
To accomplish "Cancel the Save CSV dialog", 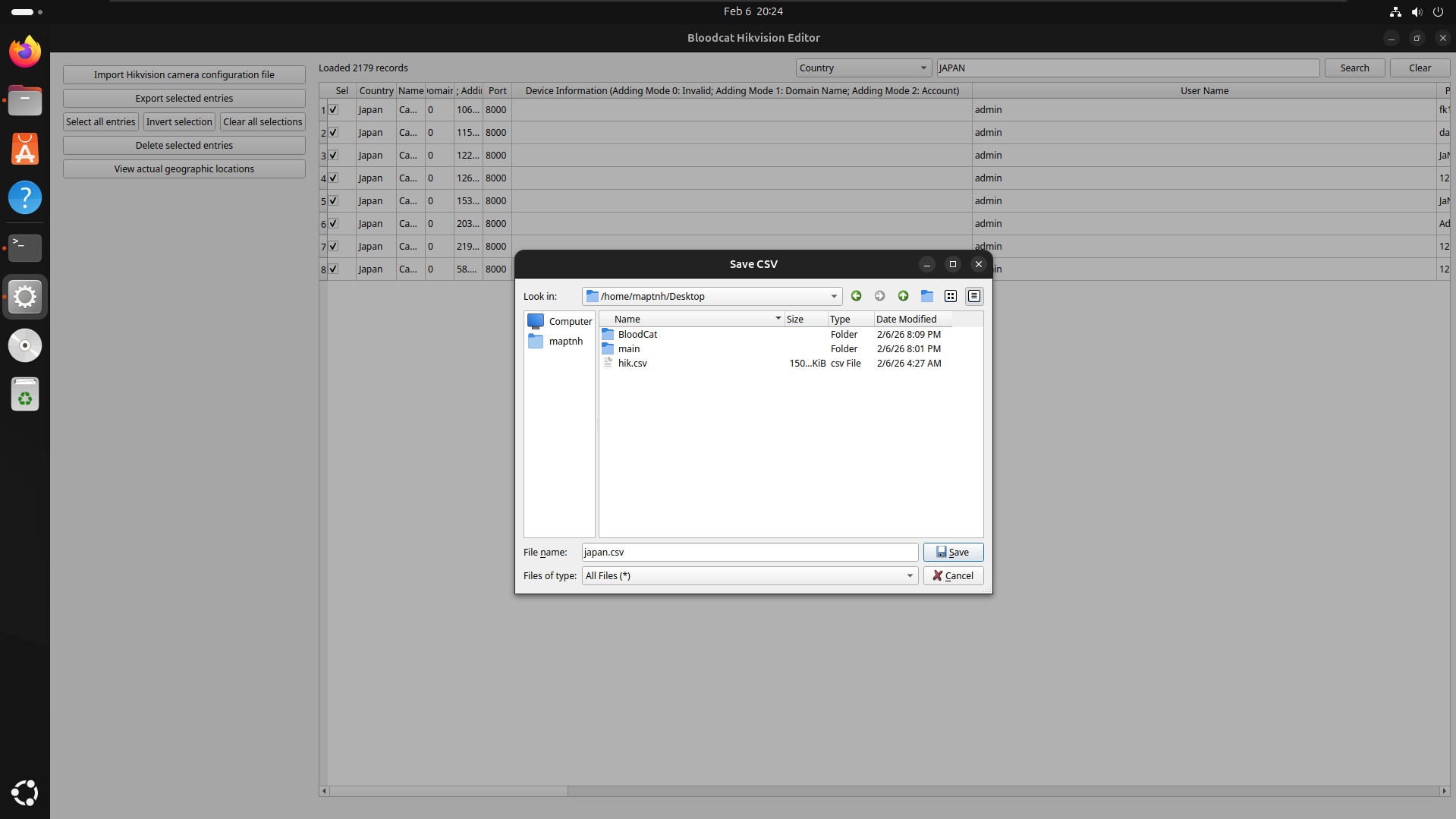I will (953, 576).
